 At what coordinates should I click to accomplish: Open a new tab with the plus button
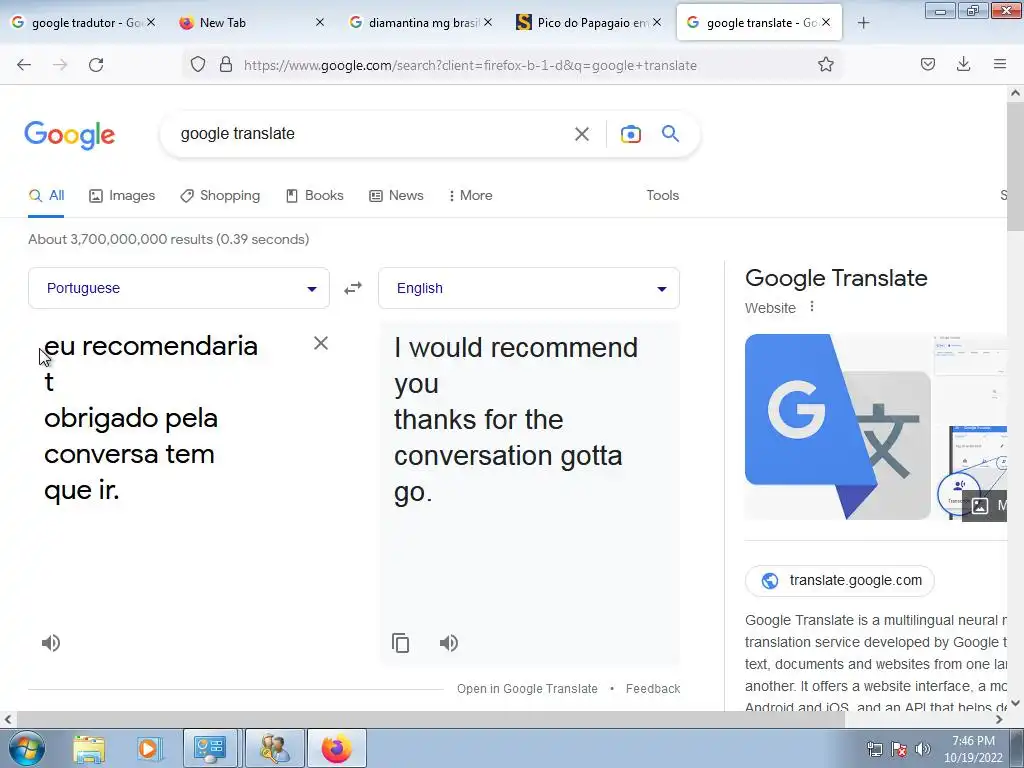point(863,23)
